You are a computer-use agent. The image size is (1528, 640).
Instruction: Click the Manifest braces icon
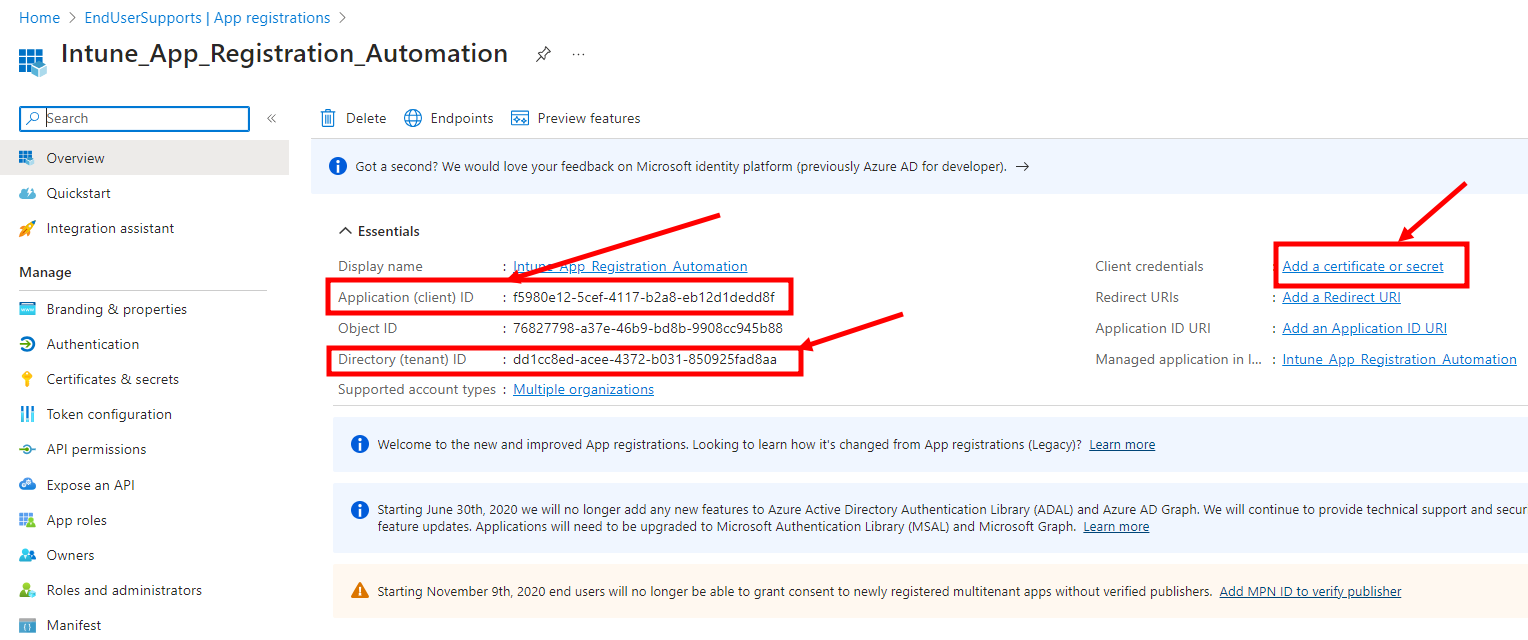27,625
